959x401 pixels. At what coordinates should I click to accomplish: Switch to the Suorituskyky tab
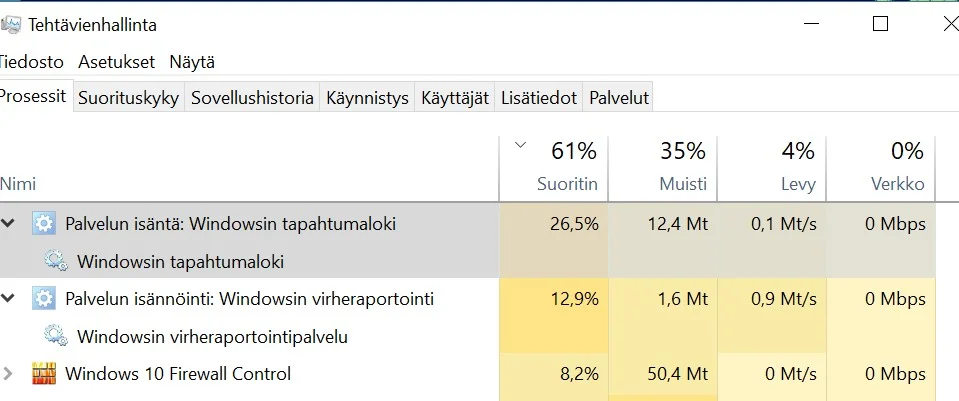[x=128, y=98]
